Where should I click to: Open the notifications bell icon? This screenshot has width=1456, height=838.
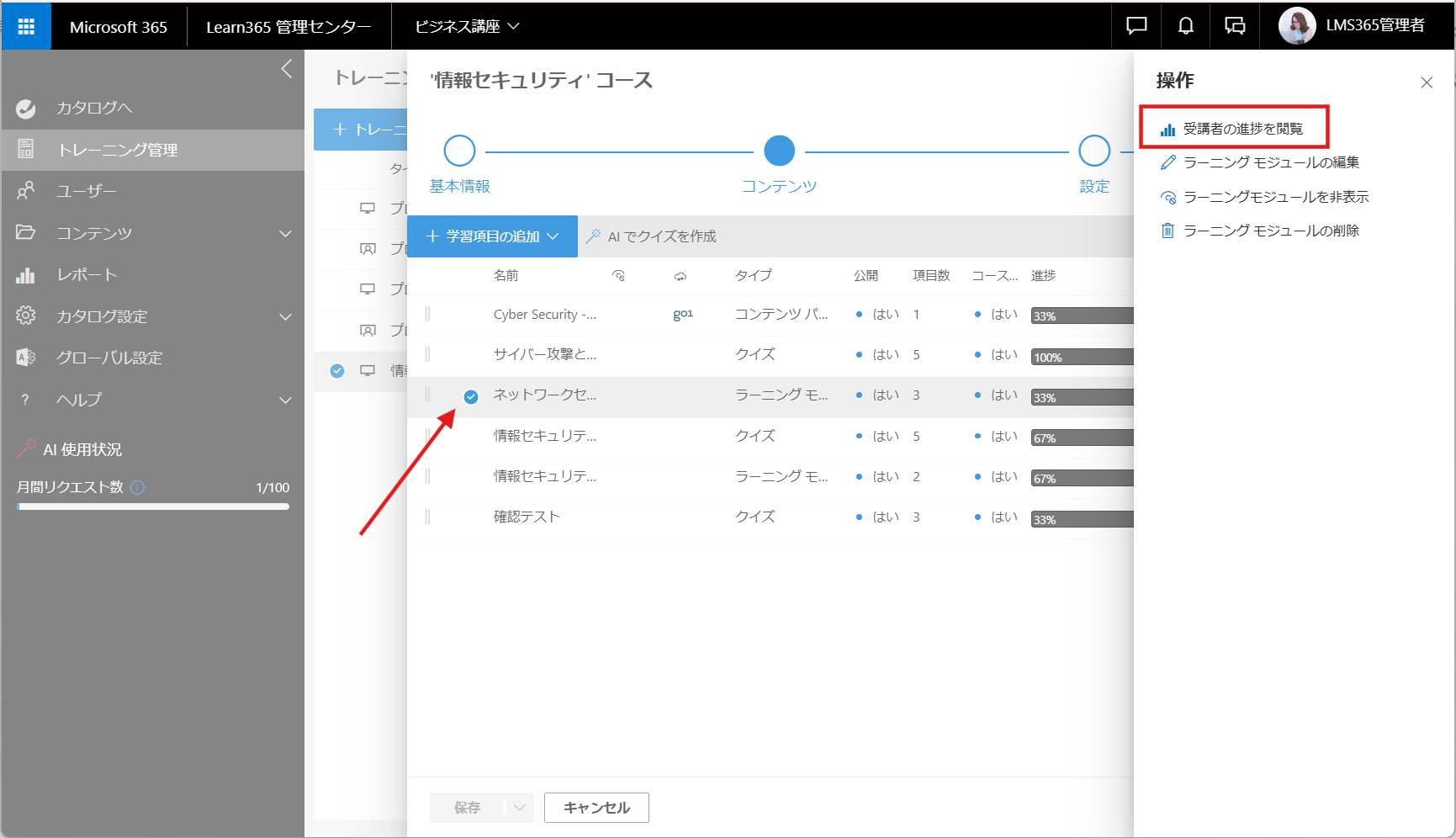(1185, 26)
